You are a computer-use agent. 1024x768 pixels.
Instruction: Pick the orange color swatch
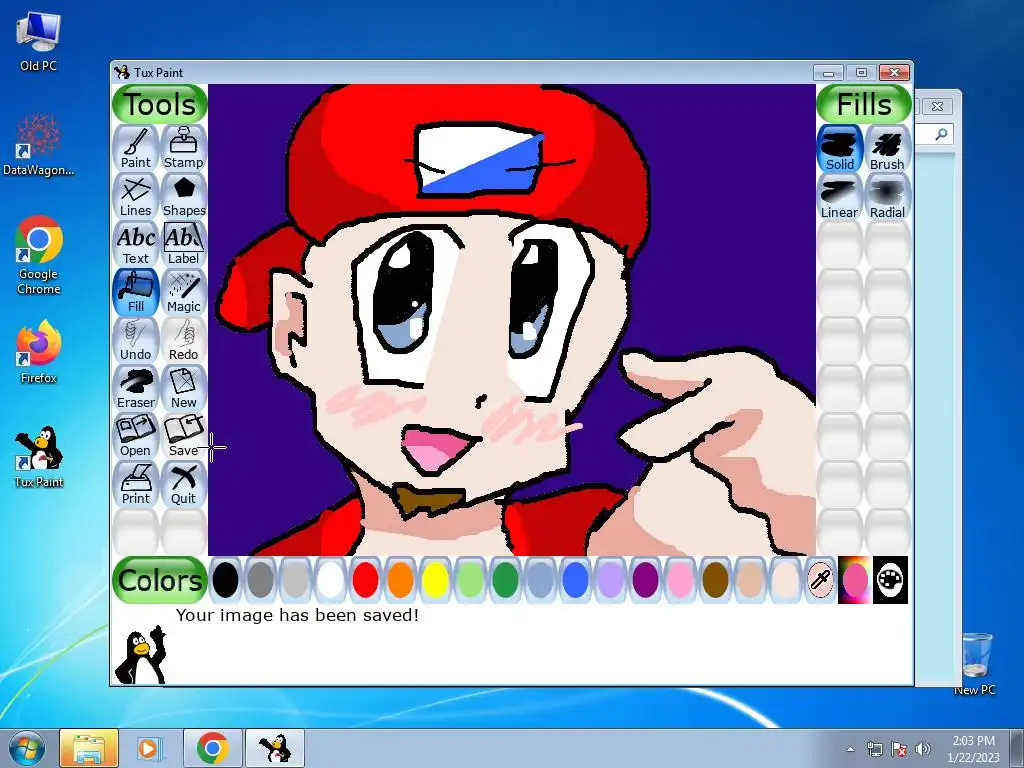[x=400, y=580]
